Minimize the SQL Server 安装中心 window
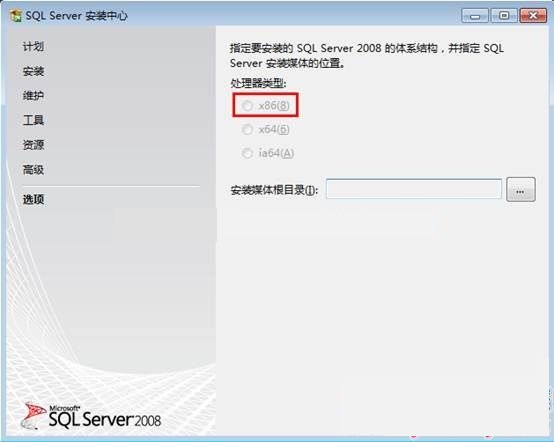 (475, 16)
